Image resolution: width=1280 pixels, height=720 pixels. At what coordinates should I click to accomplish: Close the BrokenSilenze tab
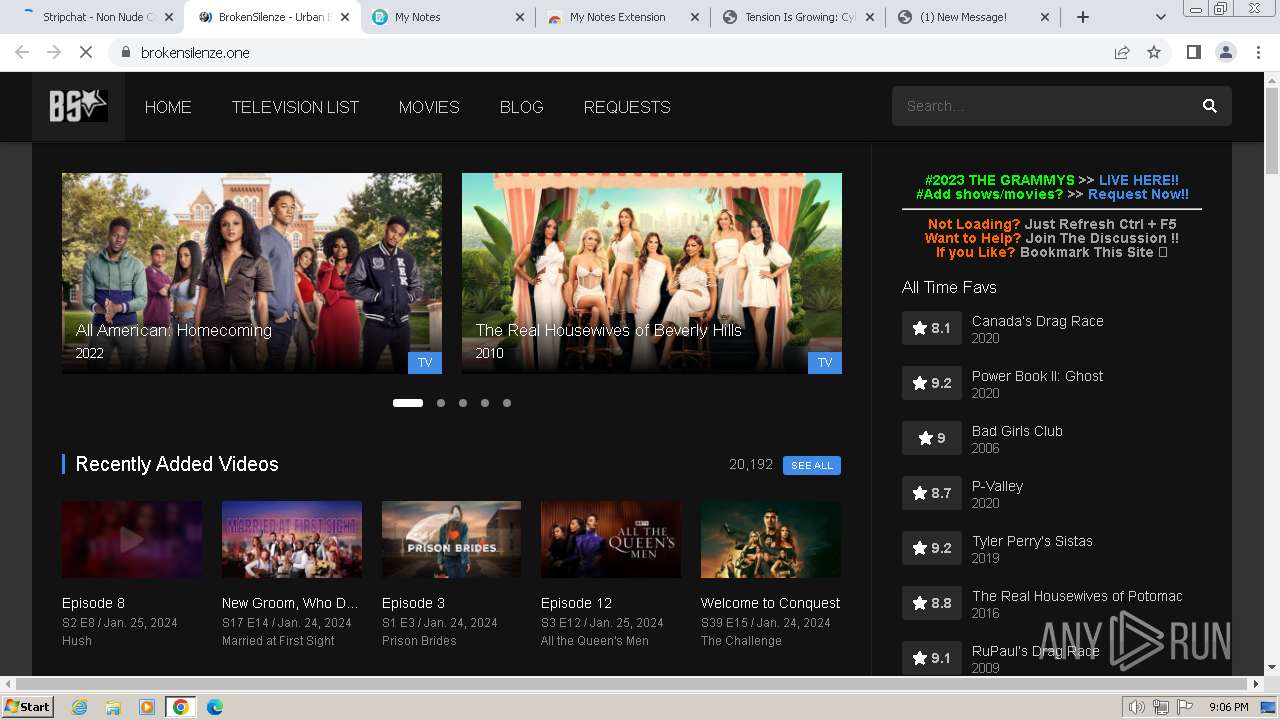point(345,17)
